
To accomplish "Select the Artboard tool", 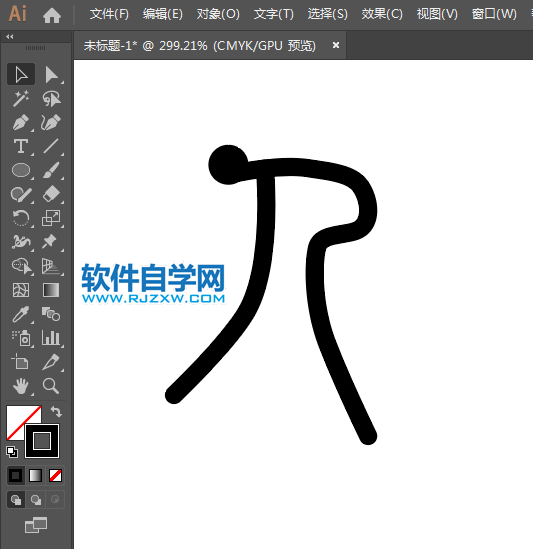I will pos(21,362).
